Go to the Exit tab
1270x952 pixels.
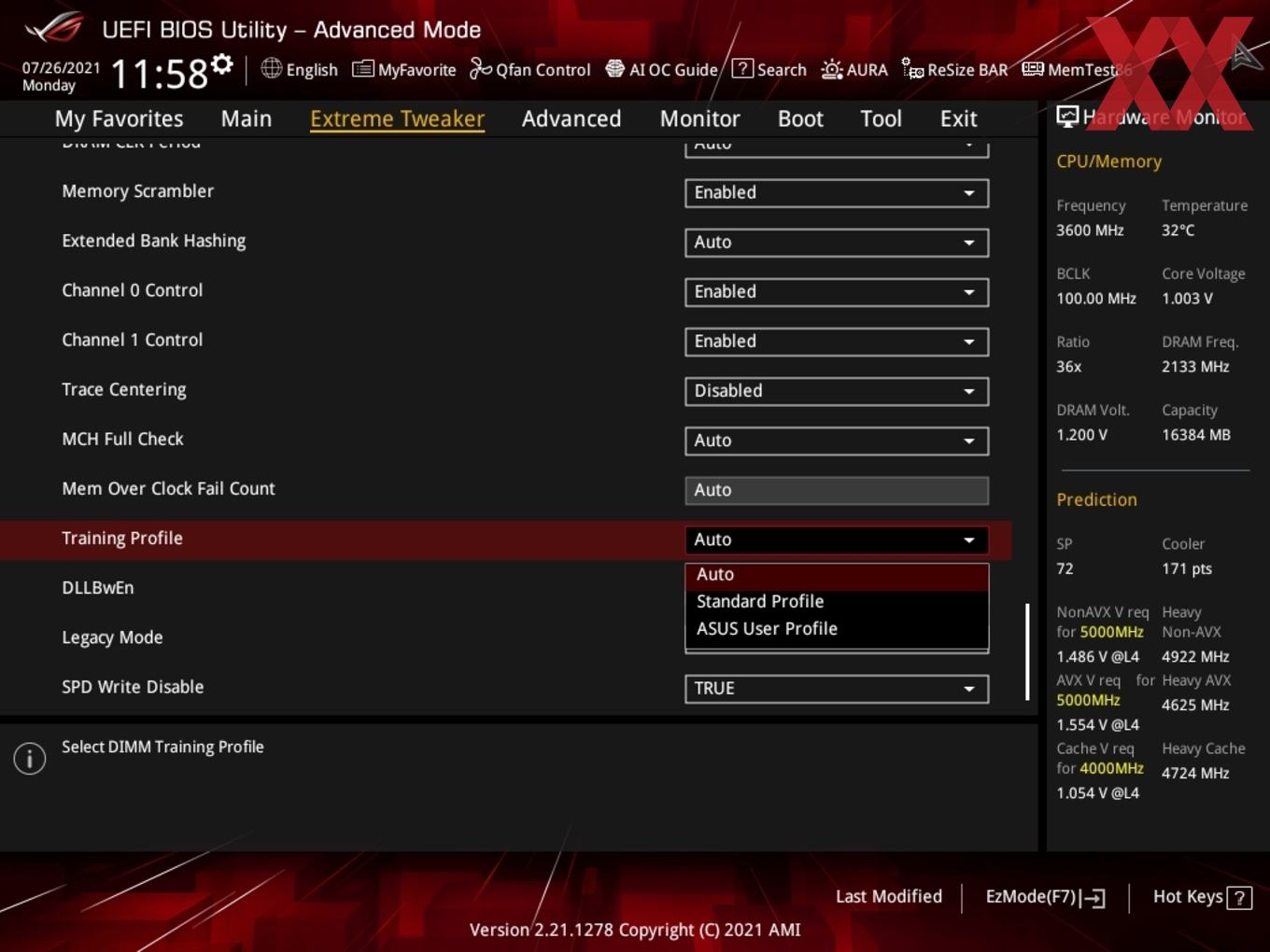[958, 119]
